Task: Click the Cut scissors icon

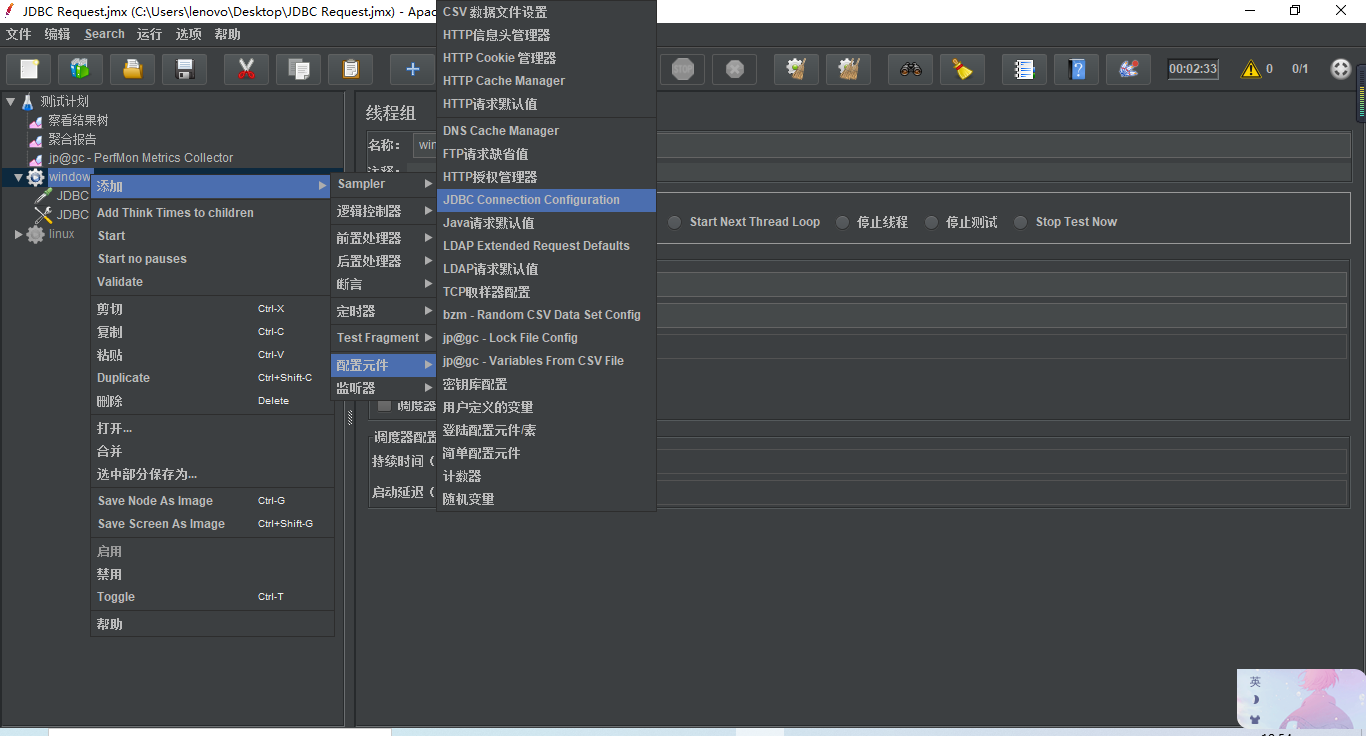Action: click(246, 69)
